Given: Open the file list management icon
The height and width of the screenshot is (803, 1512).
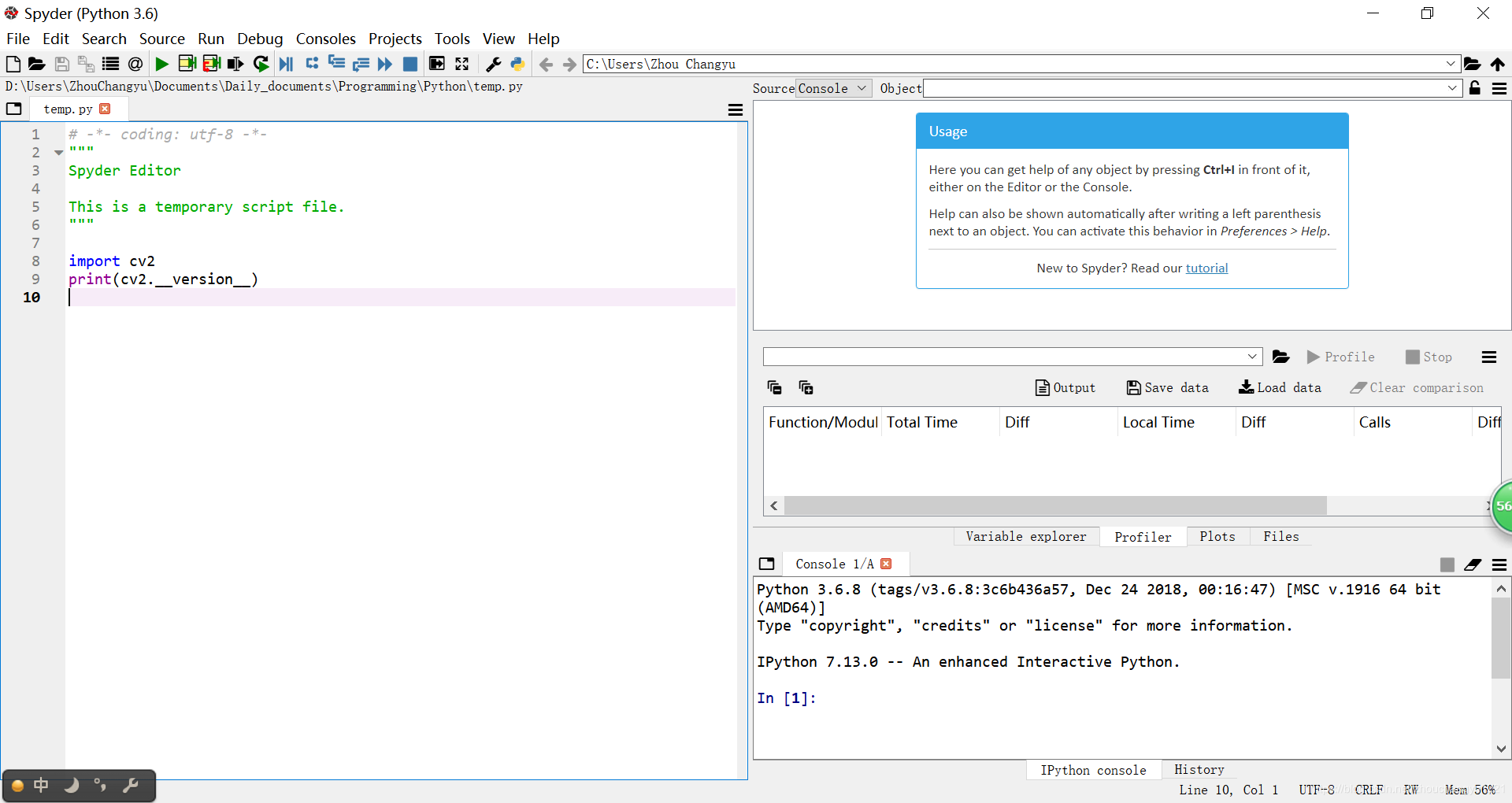Looking at the screenshot, I should [110, 64].
